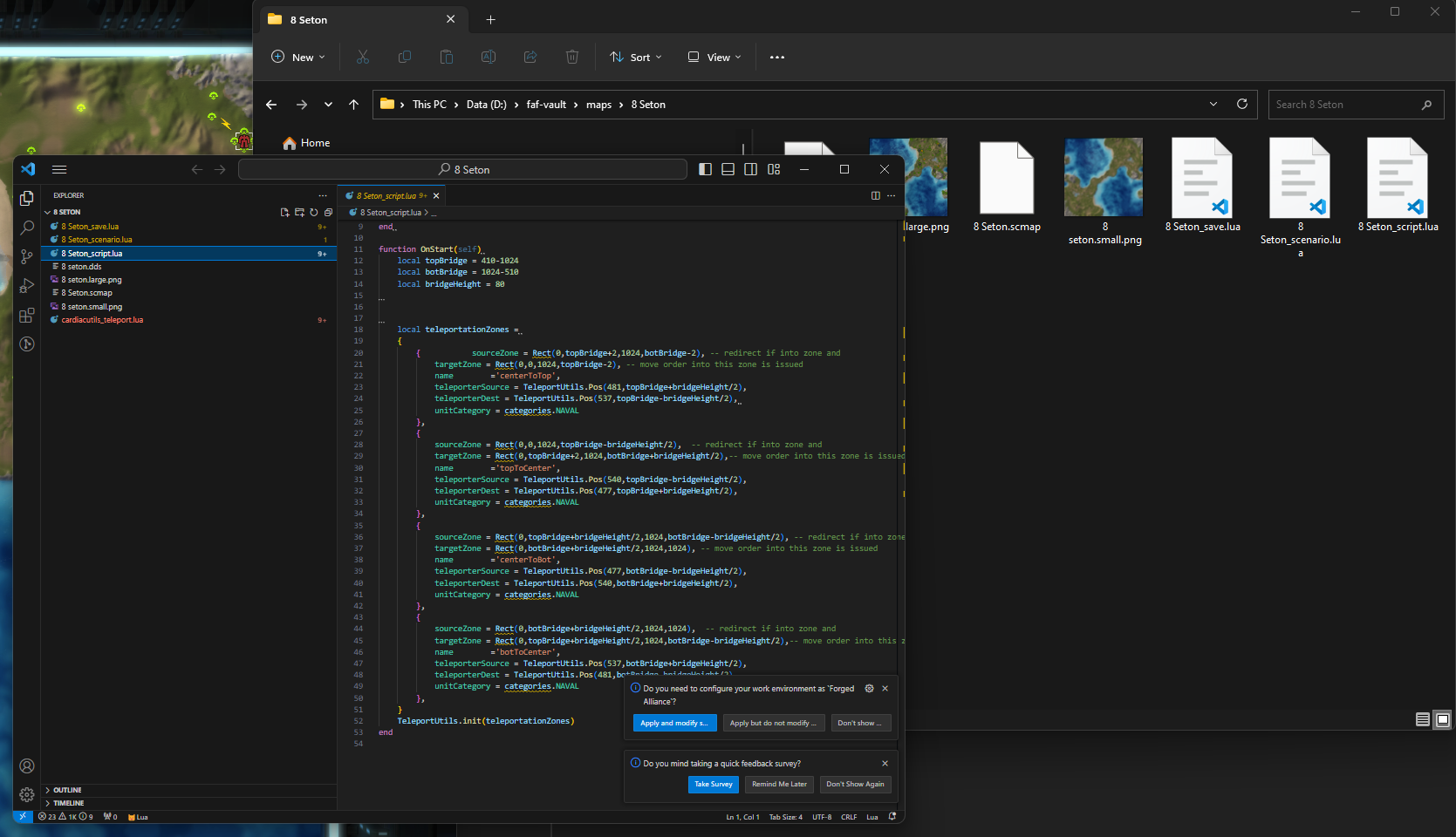This screenshot has width=1456, height=837.
Task: Dismiss the work environment notification
Action: 885,689
